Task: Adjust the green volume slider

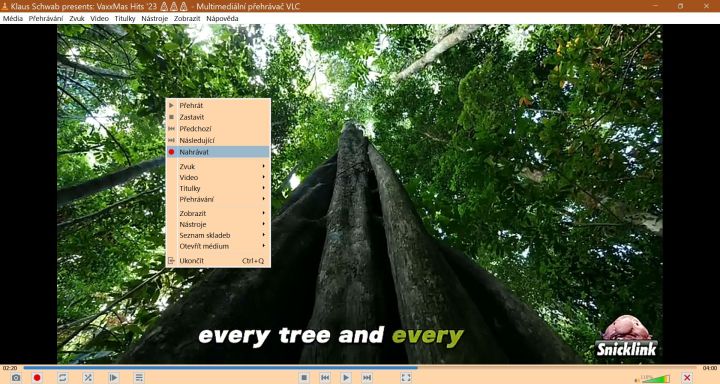Action: coord(656,379)
